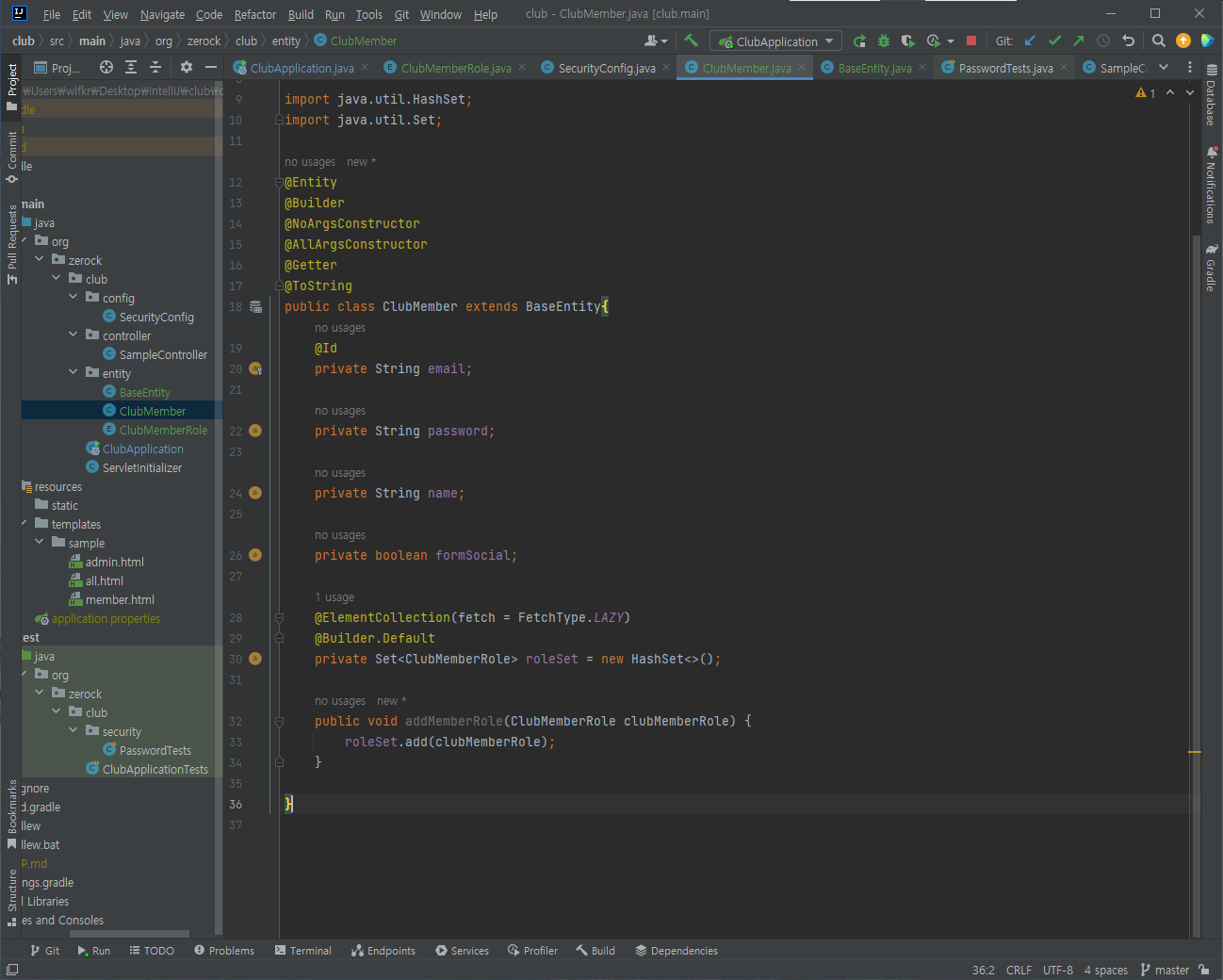The image size is (1223, 980).
Task: Open the Endpoints tool window button
Action: [383, 950]
